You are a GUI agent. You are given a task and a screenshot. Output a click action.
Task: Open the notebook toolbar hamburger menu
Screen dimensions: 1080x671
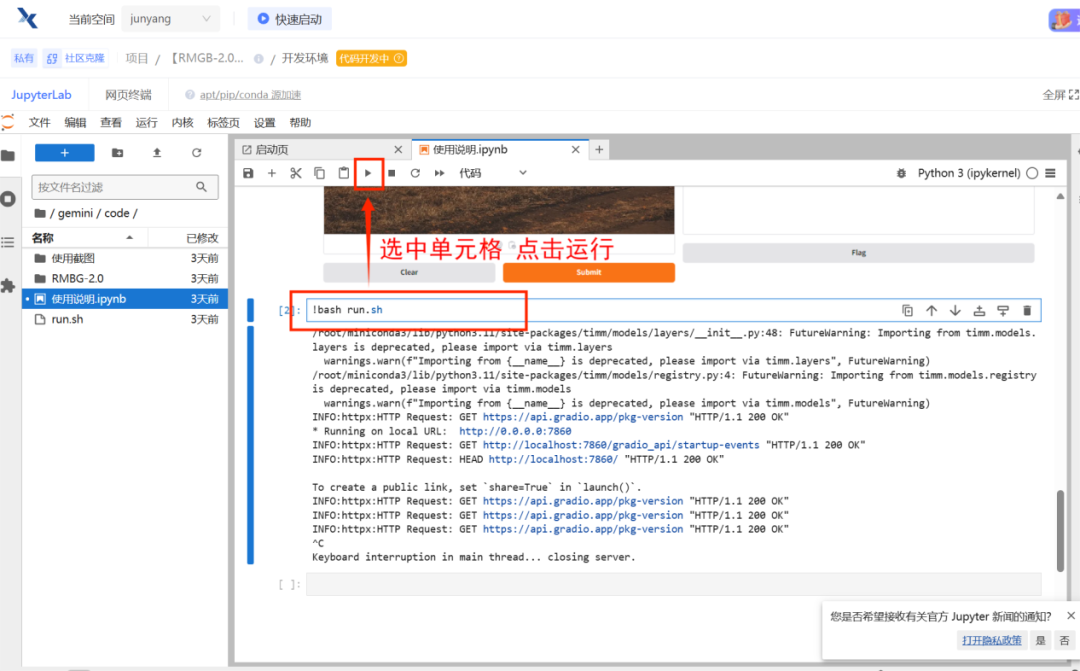[1050, 173]
